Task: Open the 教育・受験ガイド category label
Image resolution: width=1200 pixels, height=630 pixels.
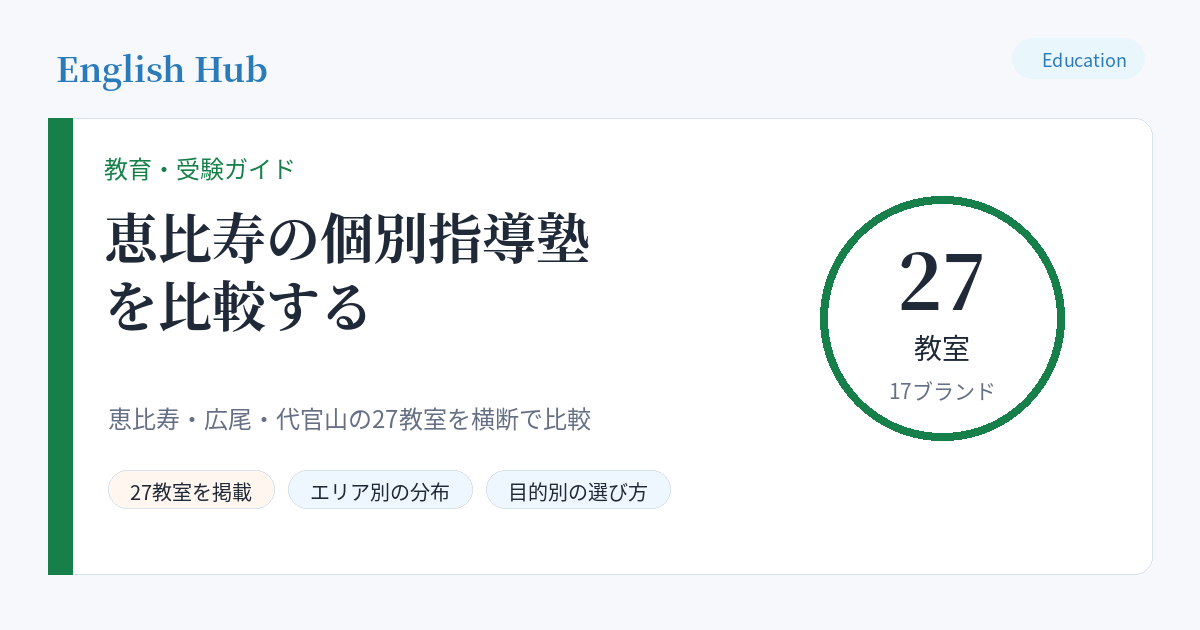Action: (200, 169)
